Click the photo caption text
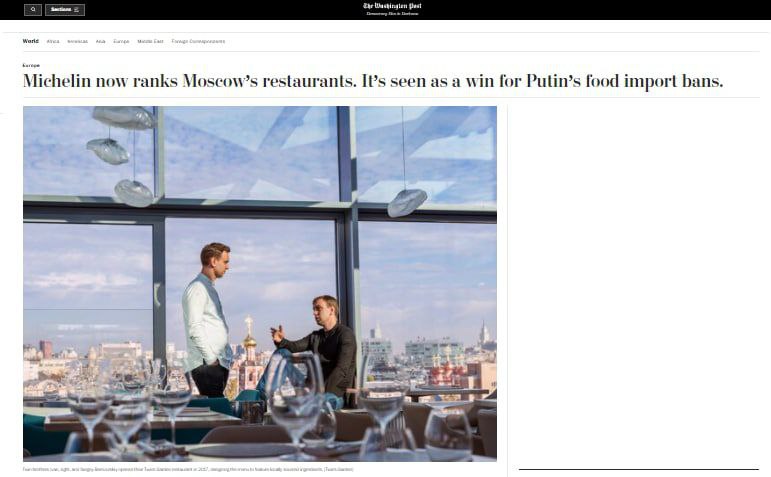 click(188, 468)
